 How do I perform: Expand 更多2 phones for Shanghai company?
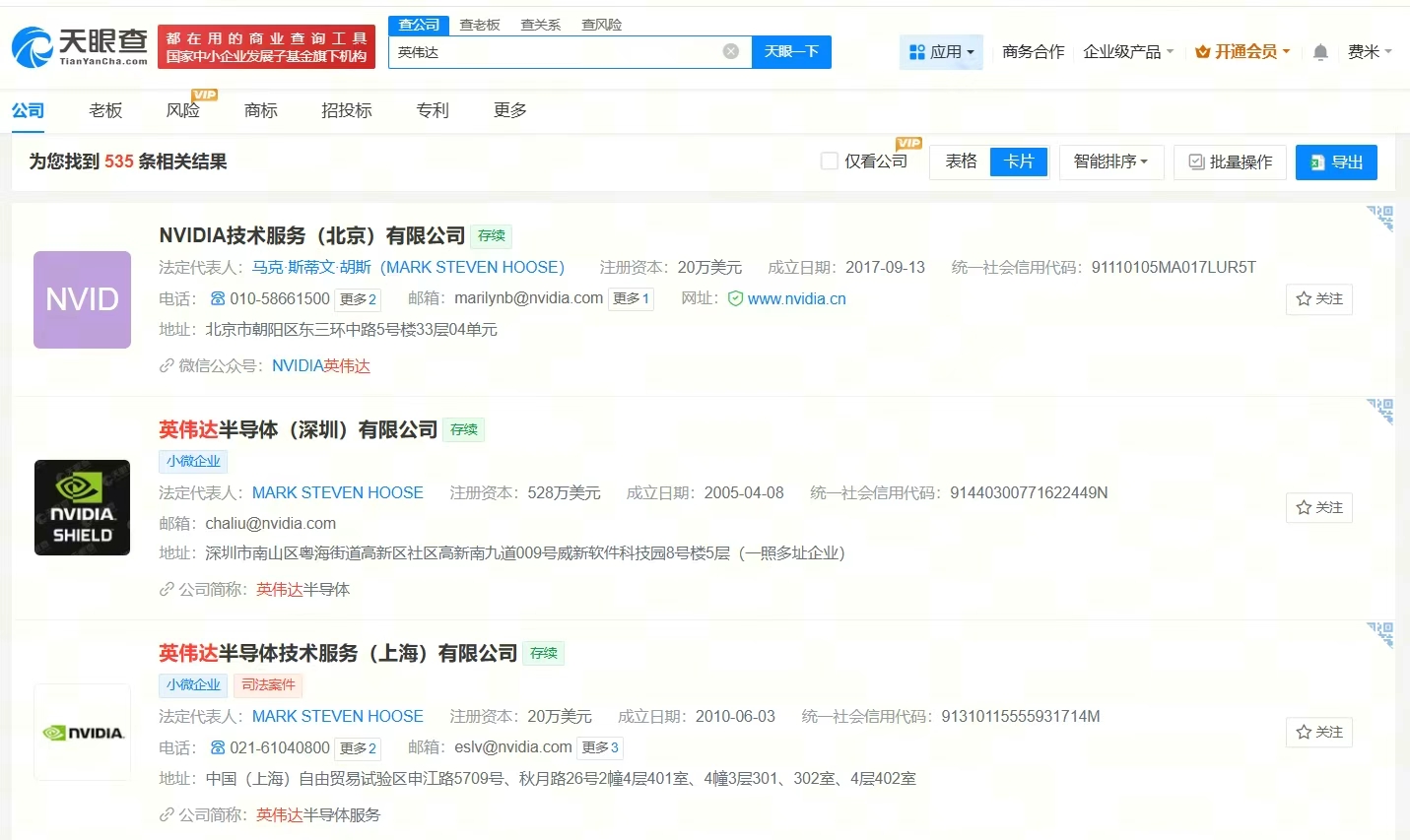click(x=358, y=747)
